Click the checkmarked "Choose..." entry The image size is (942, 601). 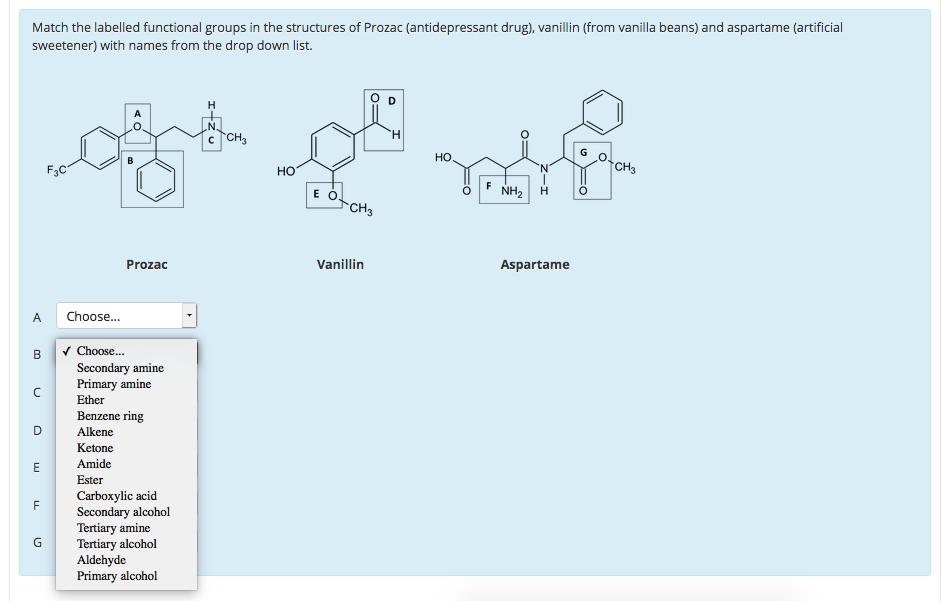click(x=100, y=350)
